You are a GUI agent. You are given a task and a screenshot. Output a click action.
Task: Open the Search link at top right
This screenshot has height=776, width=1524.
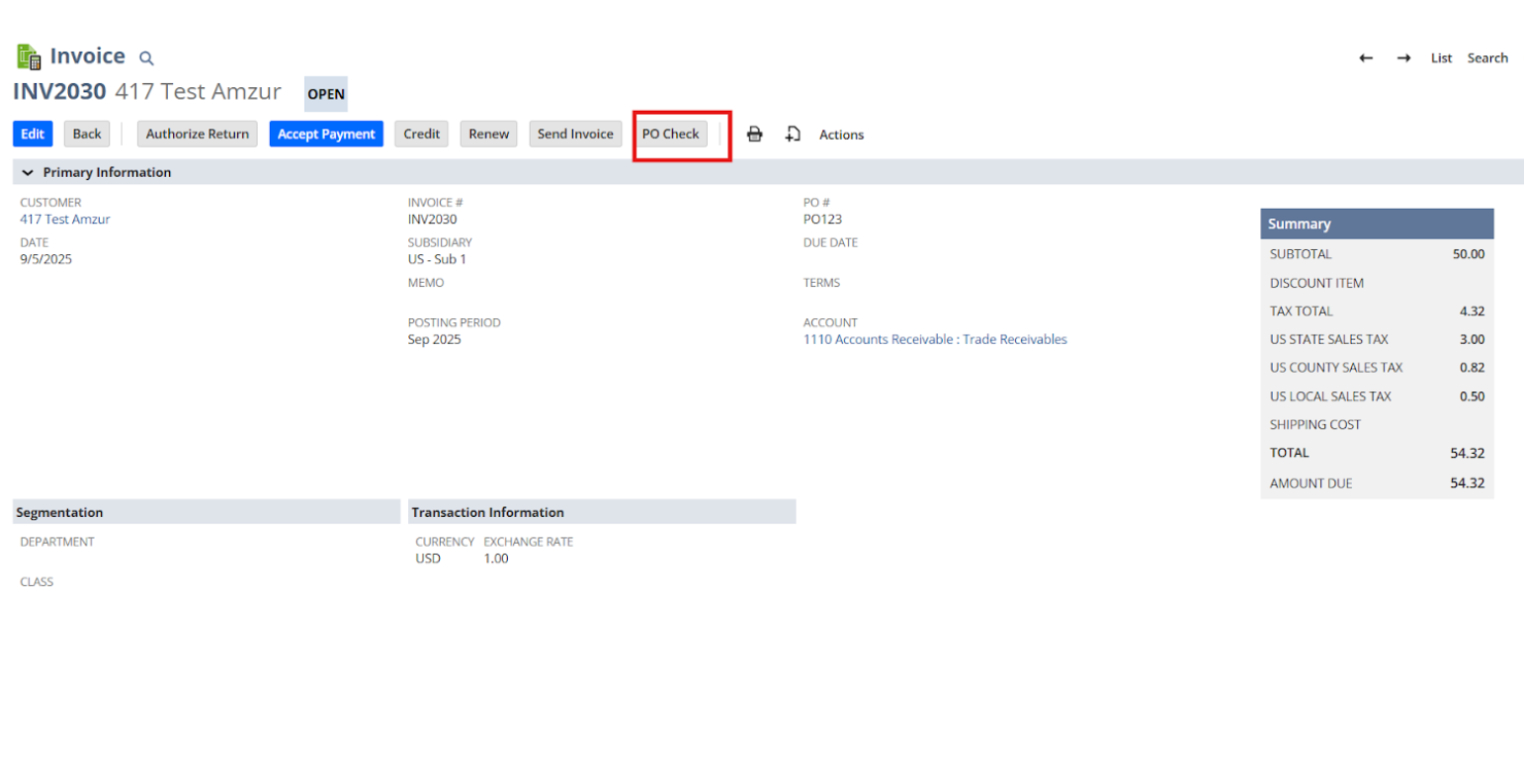(1487, 58)
